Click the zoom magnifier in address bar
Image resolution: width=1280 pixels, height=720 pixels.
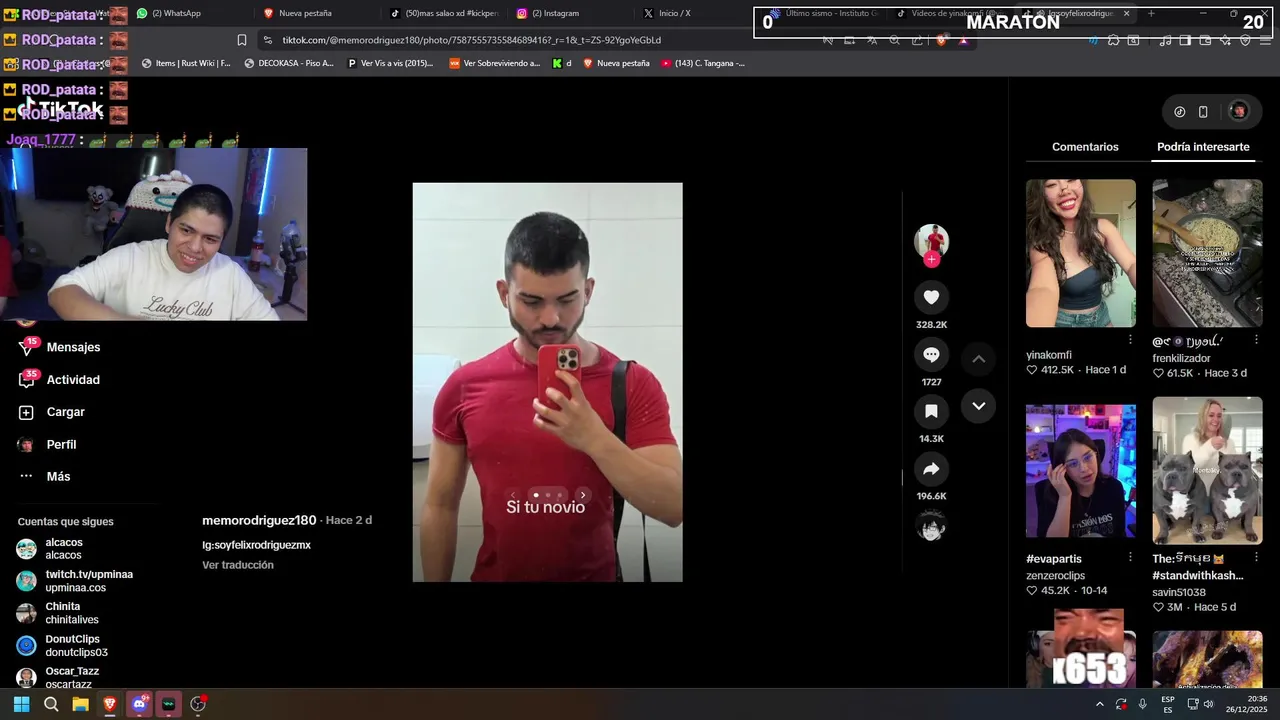pyautogui.click(x=895, y=40)
